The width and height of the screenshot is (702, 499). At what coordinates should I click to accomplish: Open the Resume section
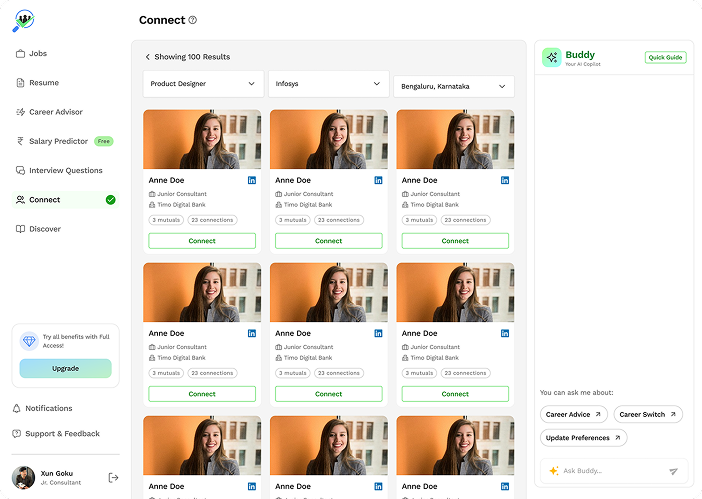point(37,83)
